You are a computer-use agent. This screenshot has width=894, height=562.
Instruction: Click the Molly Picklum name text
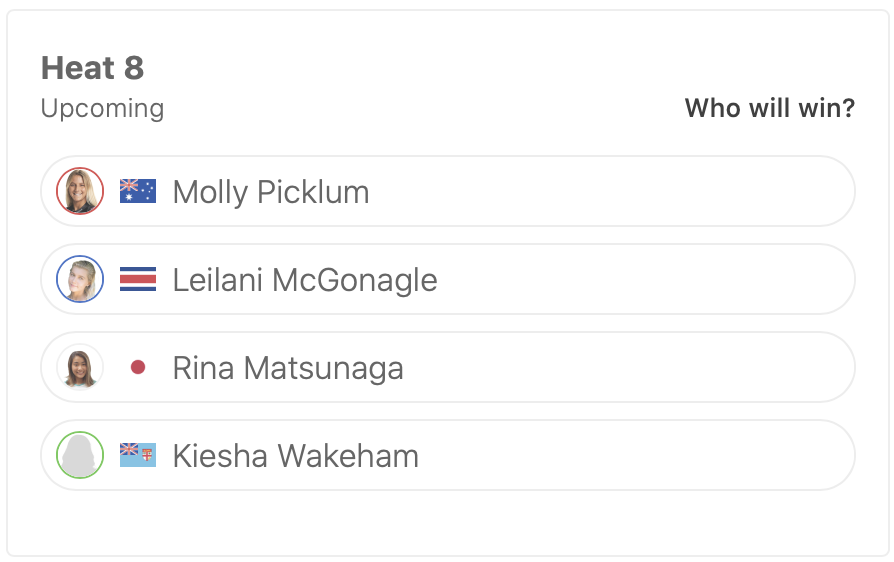271,192
